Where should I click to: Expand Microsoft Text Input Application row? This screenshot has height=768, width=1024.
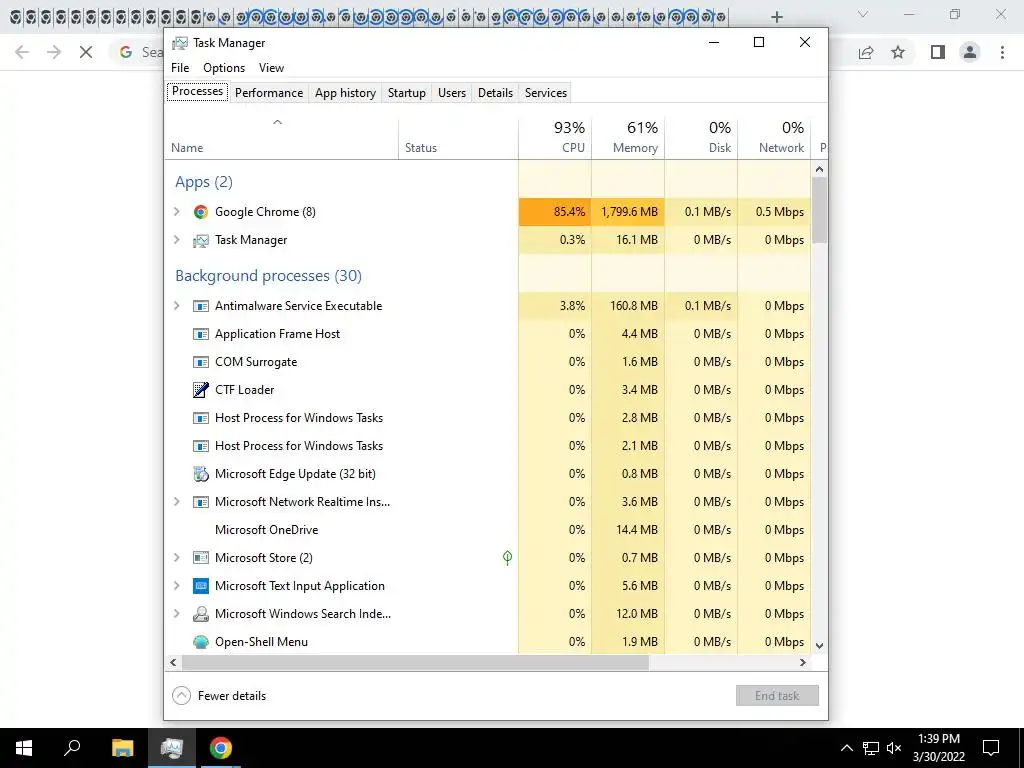[x=176, y=586]
